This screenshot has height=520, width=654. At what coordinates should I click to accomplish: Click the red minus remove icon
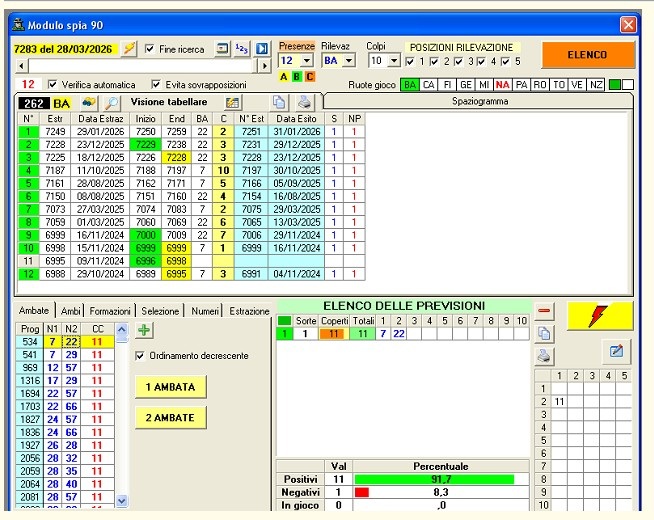[545, 312]
